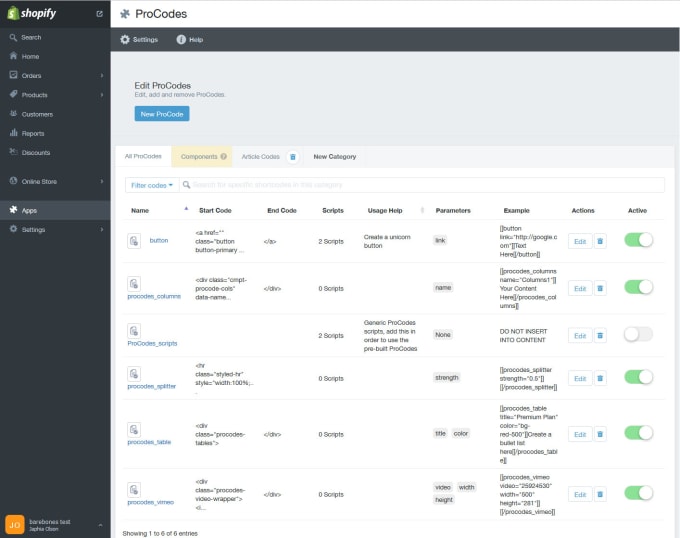Screen dimensions: 680x538
Task: Switch to Components tab
Action: tap(202, 157)
